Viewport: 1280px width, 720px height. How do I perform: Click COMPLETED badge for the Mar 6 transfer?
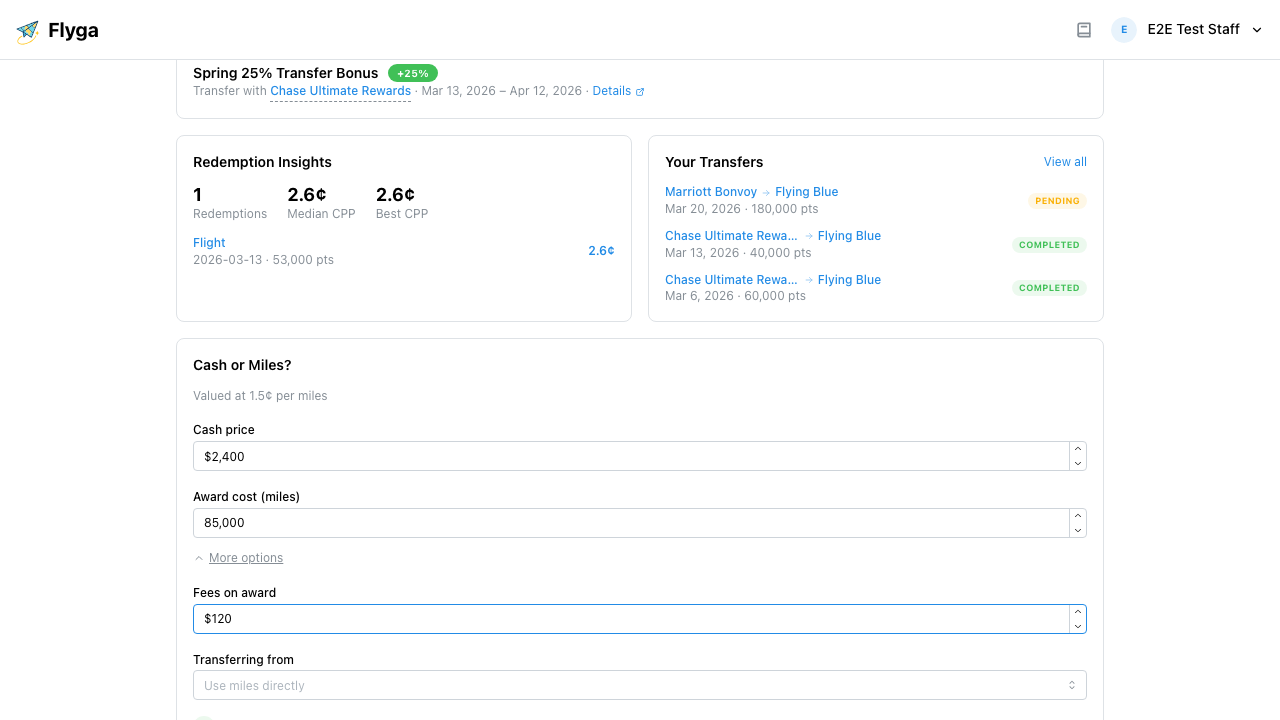1049,288
